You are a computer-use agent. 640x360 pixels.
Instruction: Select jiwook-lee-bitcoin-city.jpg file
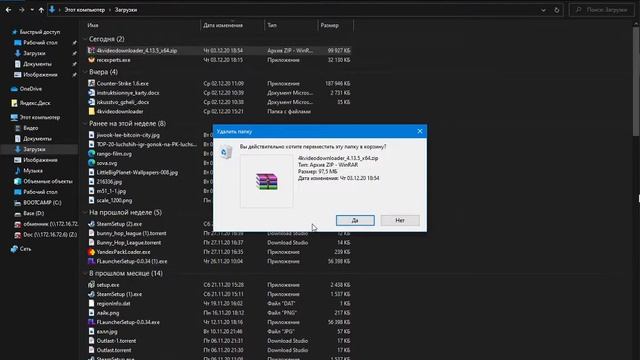point(128,135)
